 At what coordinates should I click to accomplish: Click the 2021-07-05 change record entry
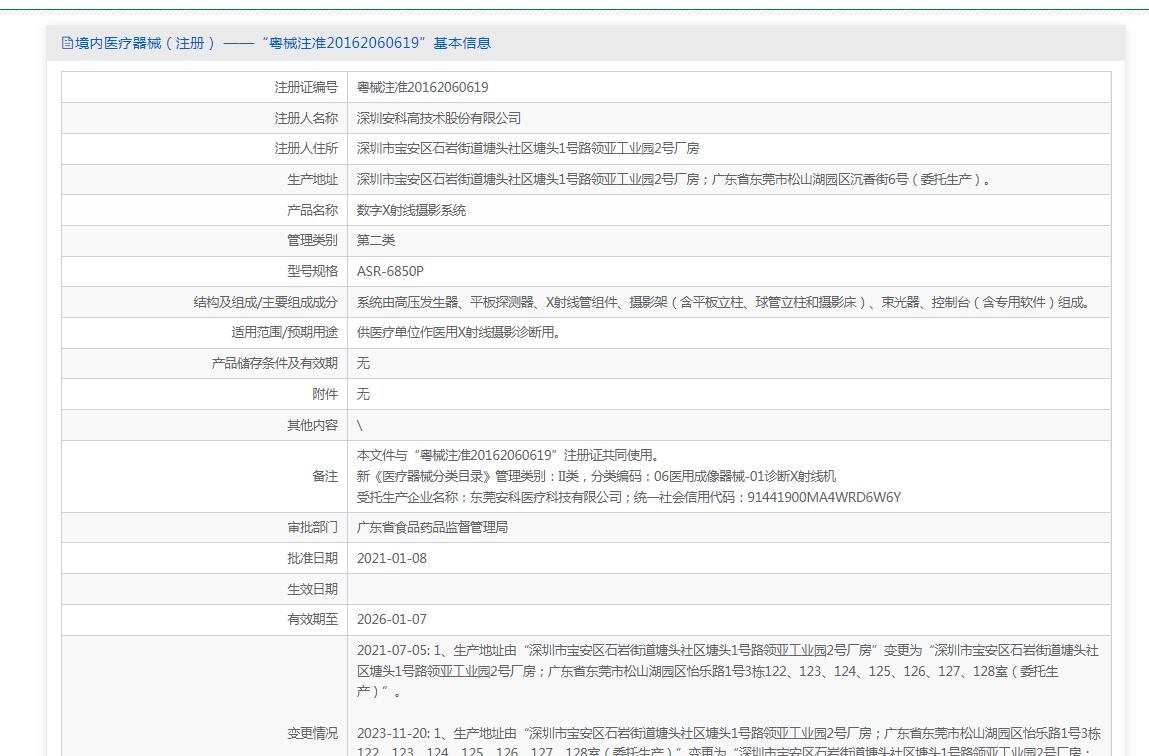coord(727,670)
